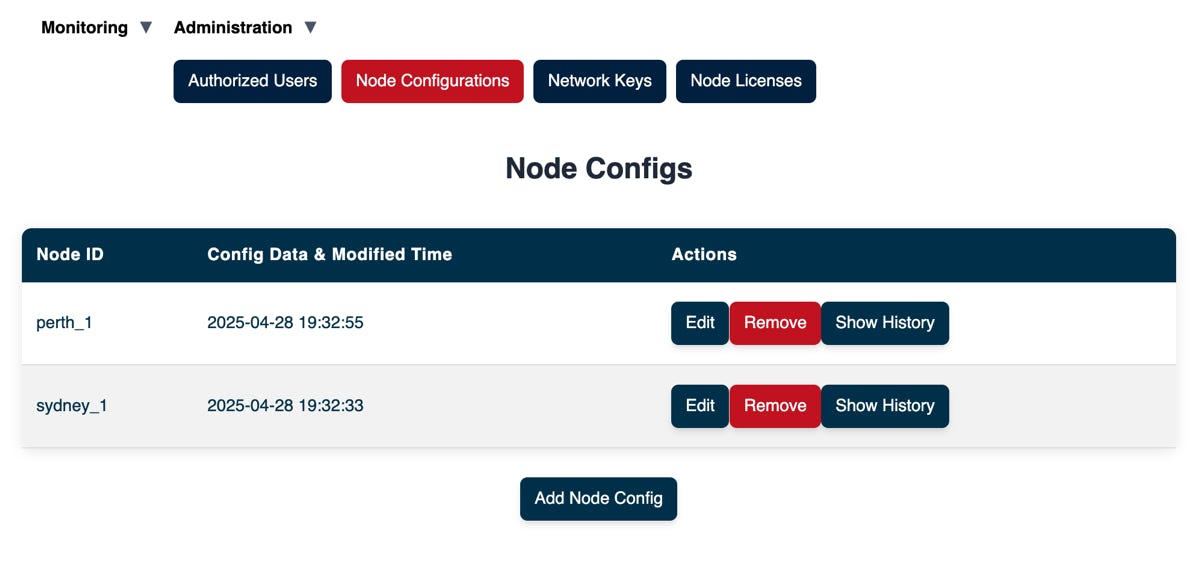This screenshot has height=572, width=1198.
Task: Click the Node ID column header
Action: pos(70,254)
